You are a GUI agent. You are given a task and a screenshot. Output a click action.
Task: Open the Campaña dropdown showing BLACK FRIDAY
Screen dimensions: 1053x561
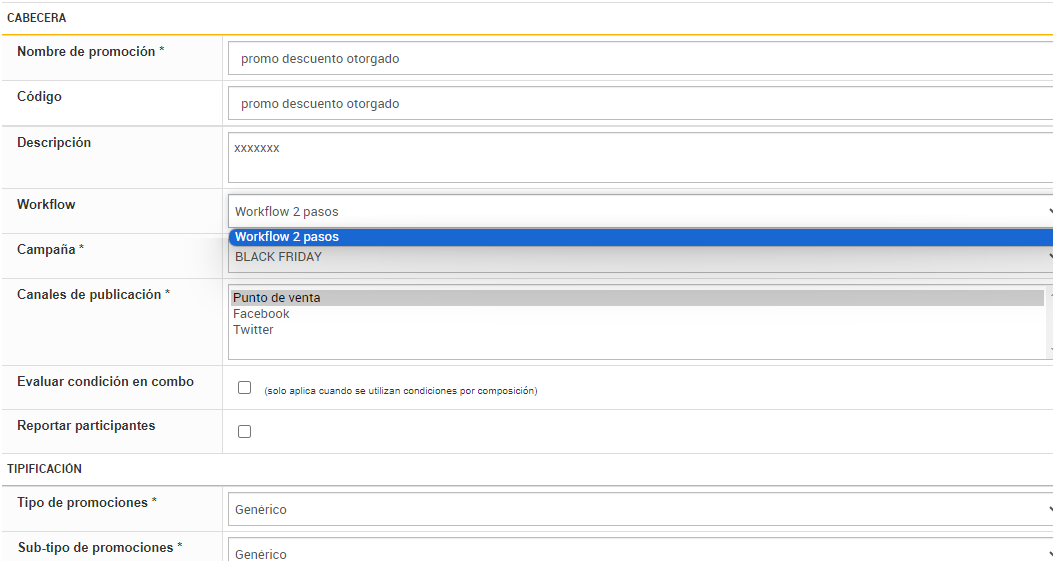(640, 259)
